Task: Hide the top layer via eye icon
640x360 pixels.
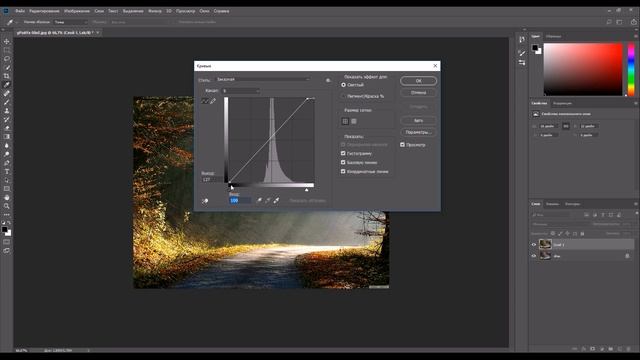Action: pyautogui.click(x=533, y=244)
